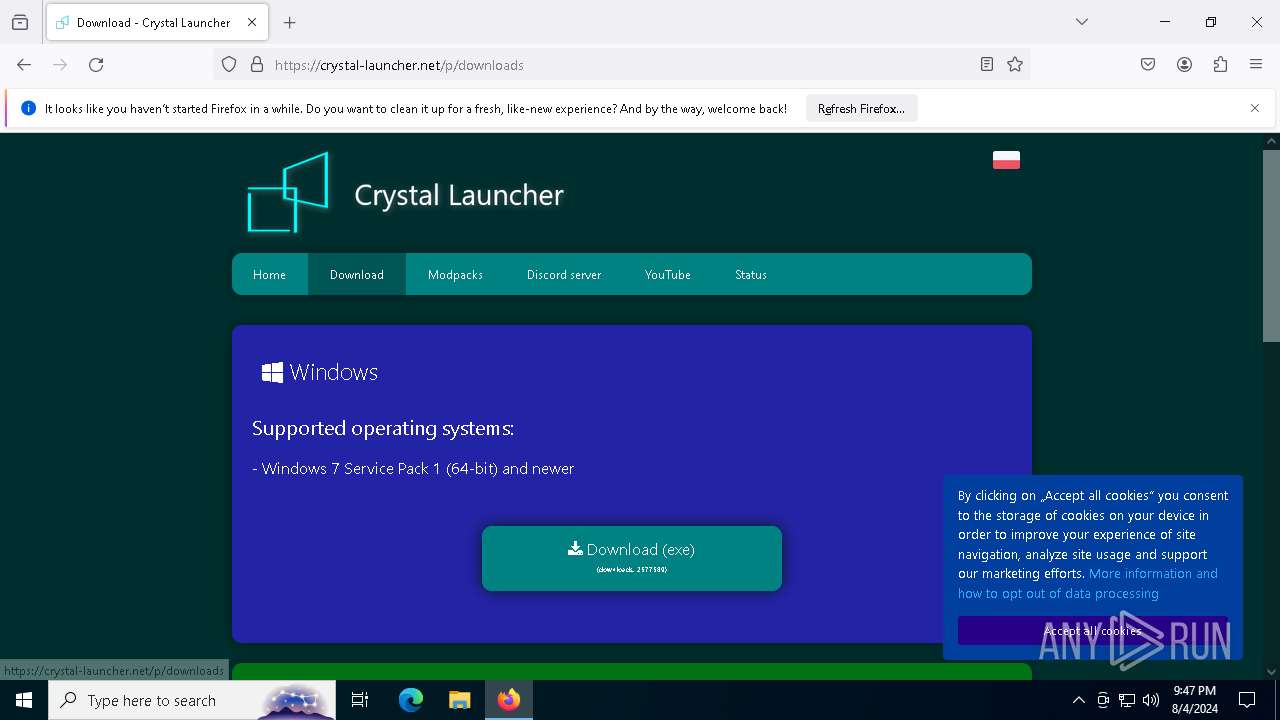
Task: Open the notification center icon
Action: click(1247, 700)
